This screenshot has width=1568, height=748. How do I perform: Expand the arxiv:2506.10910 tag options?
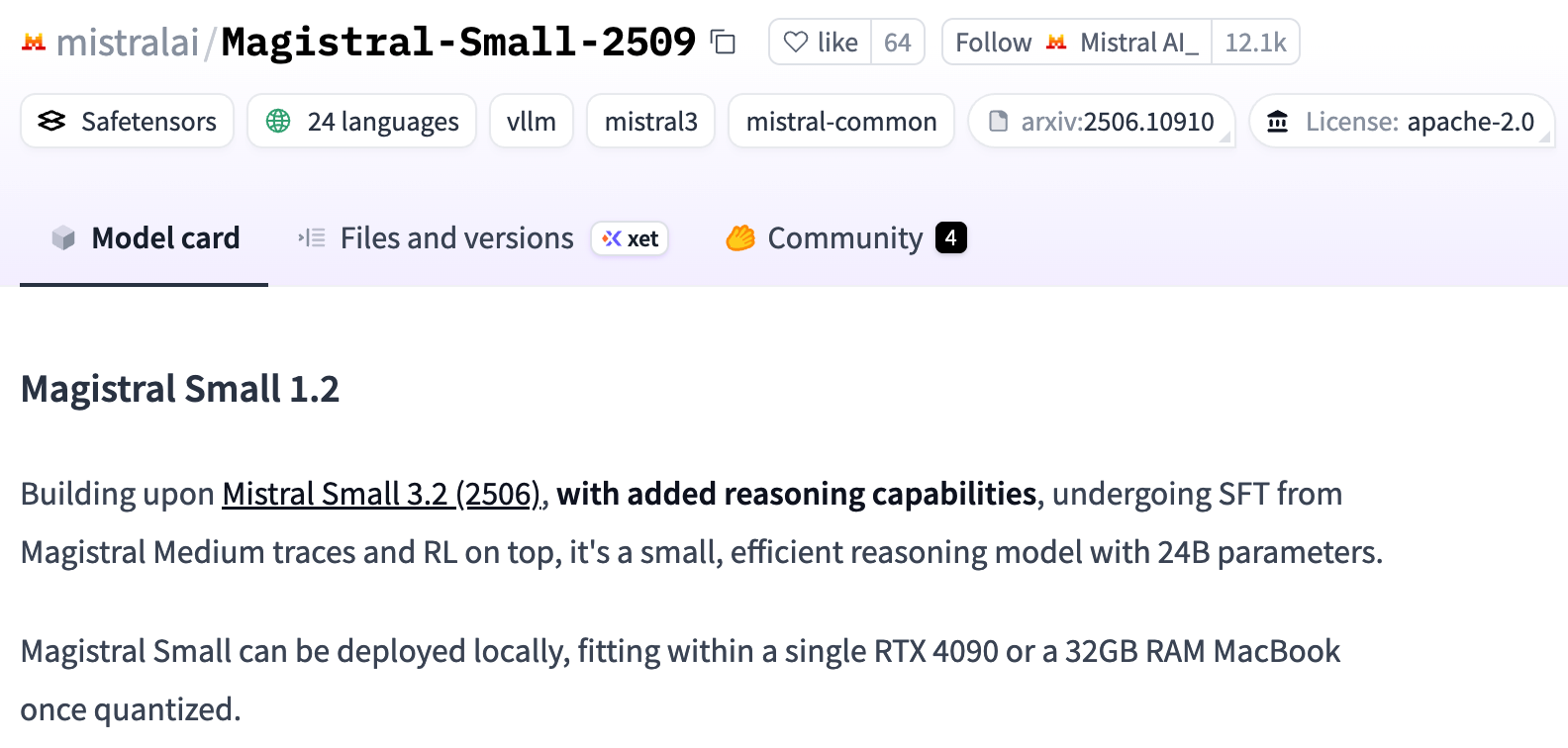click(1227, 136)
